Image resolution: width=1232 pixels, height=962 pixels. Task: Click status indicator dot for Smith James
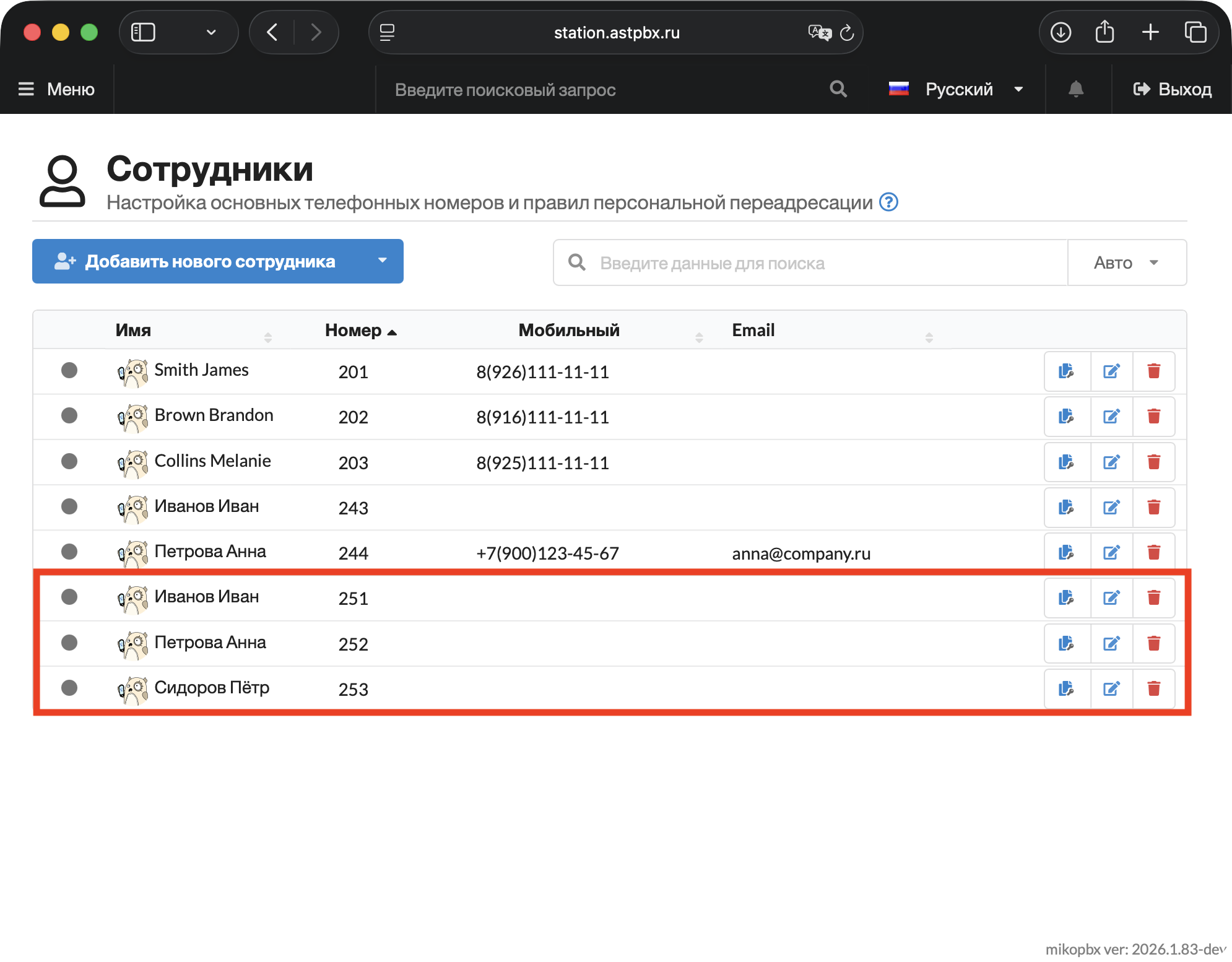point(69,370)
